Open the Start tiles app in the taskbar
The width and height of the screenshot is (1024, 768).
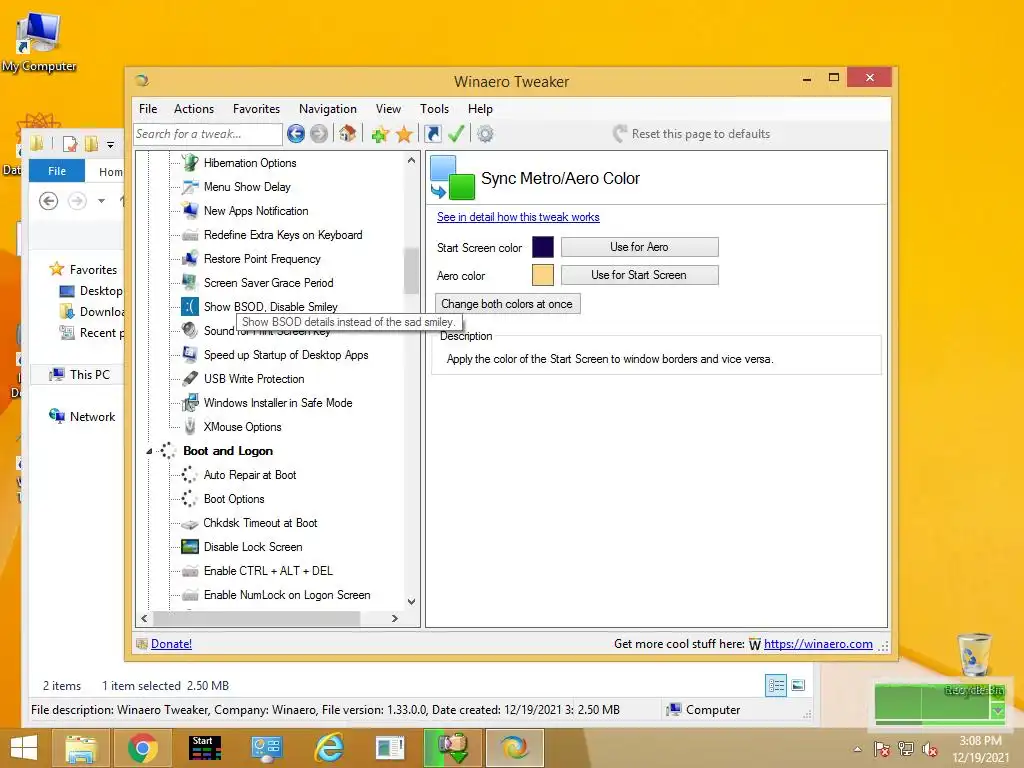click(205, 748)
